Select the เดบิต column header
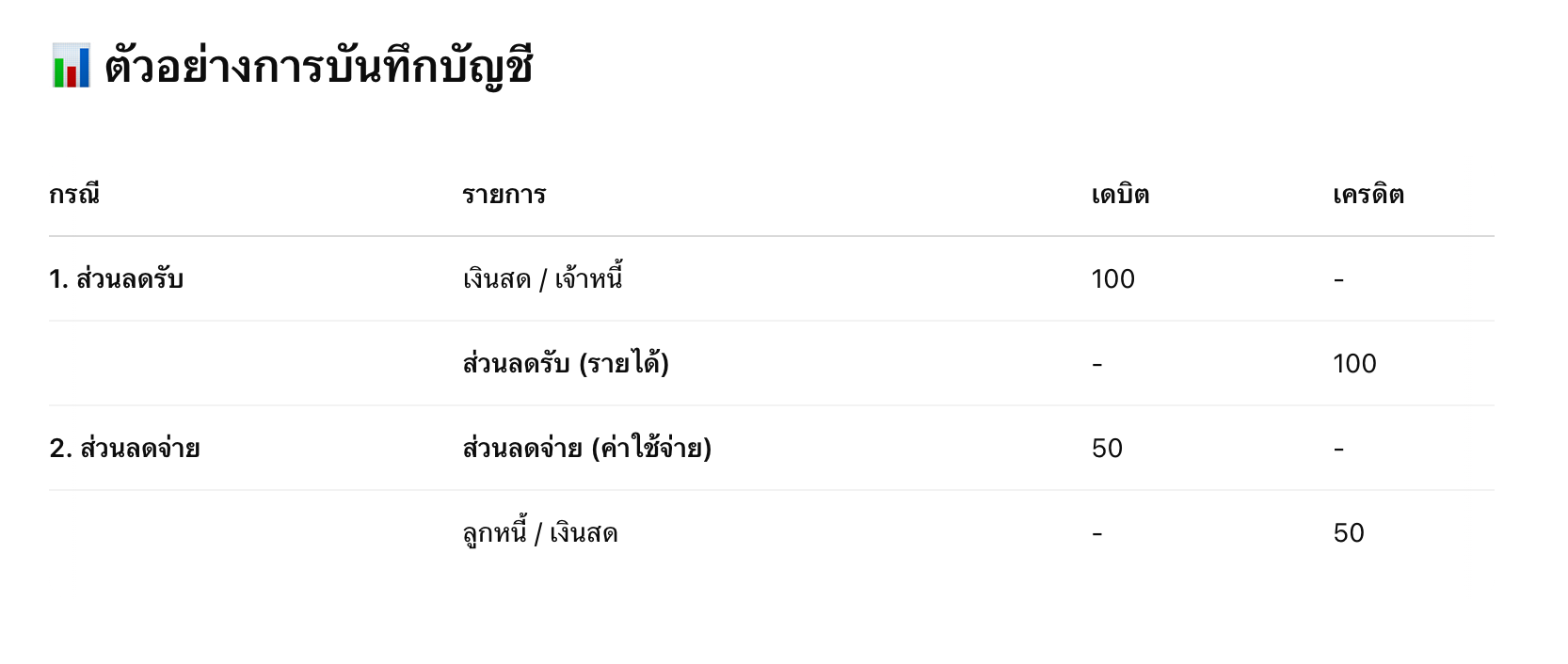The height and width of the screenshot is (664, 1568). (1120, 194)
